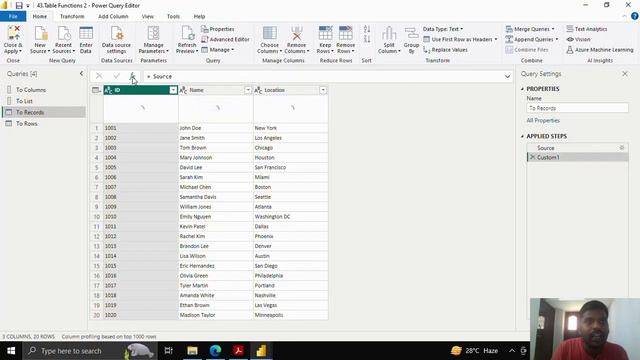Close the Query Settings pane
This screenshot has width=640, height=360.
point(625,74)
